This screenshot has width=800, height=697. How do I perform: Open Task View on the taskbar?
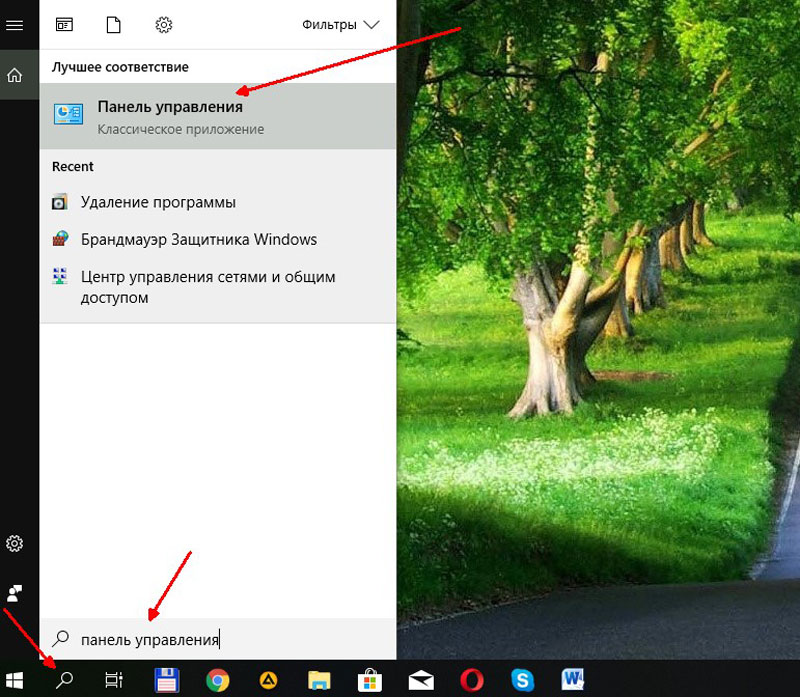tap(114, 680)
